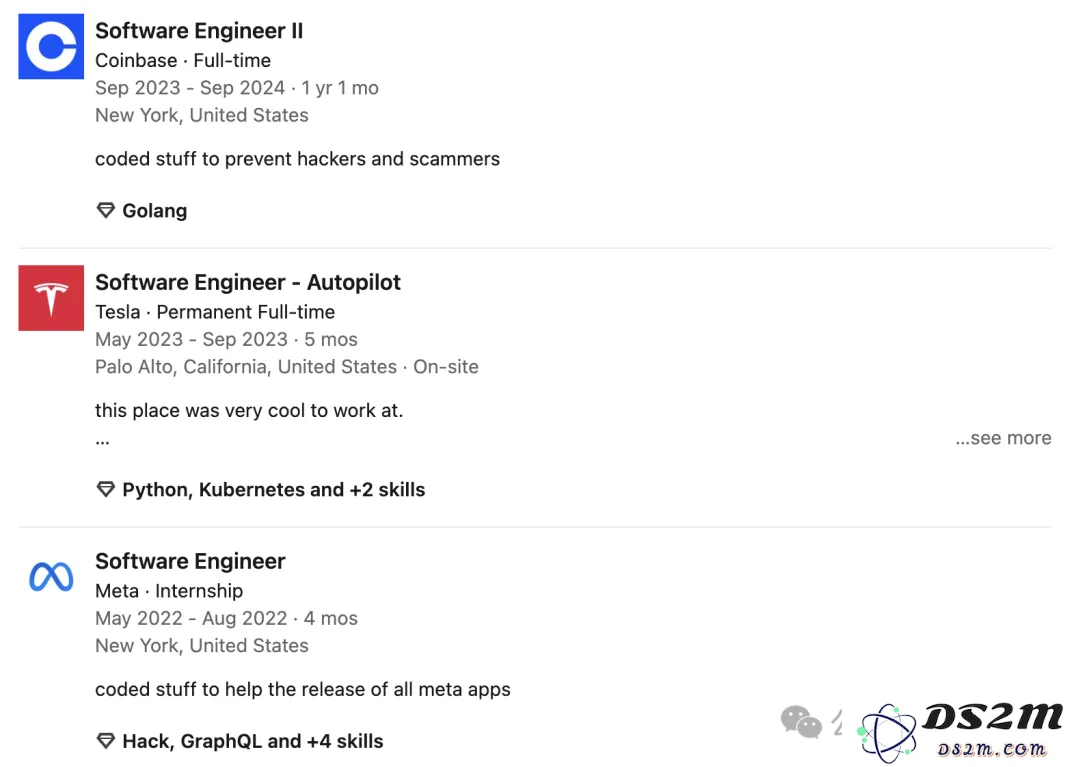Click the WeChat watermark icon
Viewport: 1080px width, 767px height.
801,722
